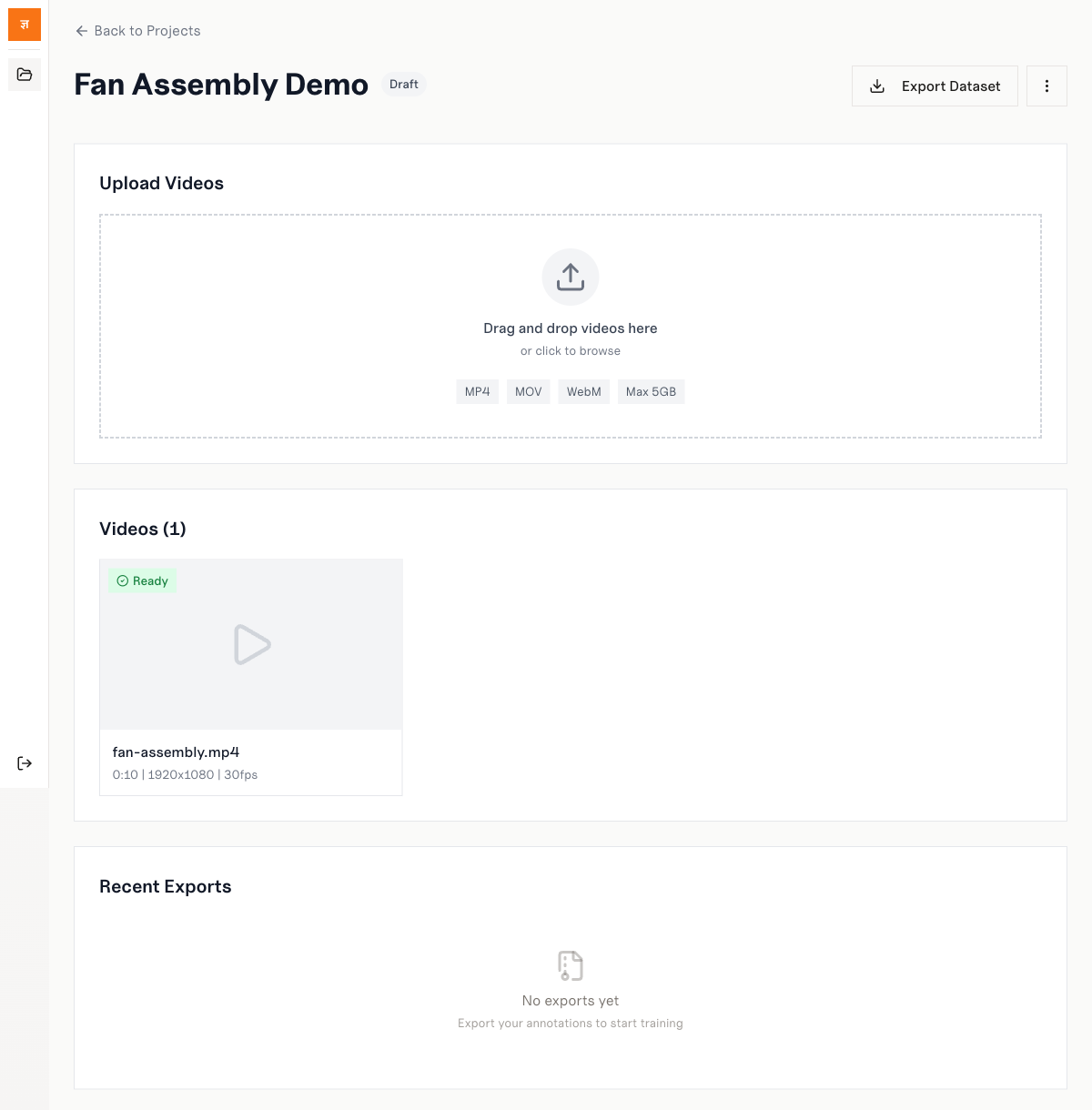The height and width of the screenshot is (1110, 1092).
Task: Click the Draft status badge
Action: tap(403, 85)
